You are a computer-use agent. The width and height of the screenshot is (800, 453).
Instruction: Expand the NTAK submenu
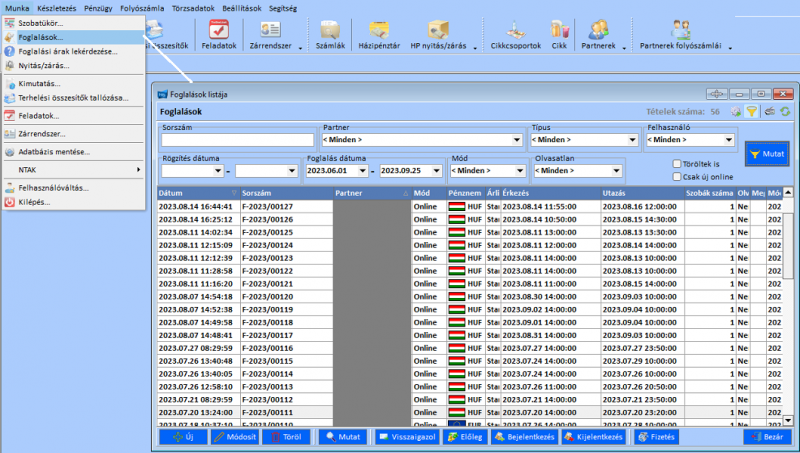pyautogui.click(x=73, y=170)
